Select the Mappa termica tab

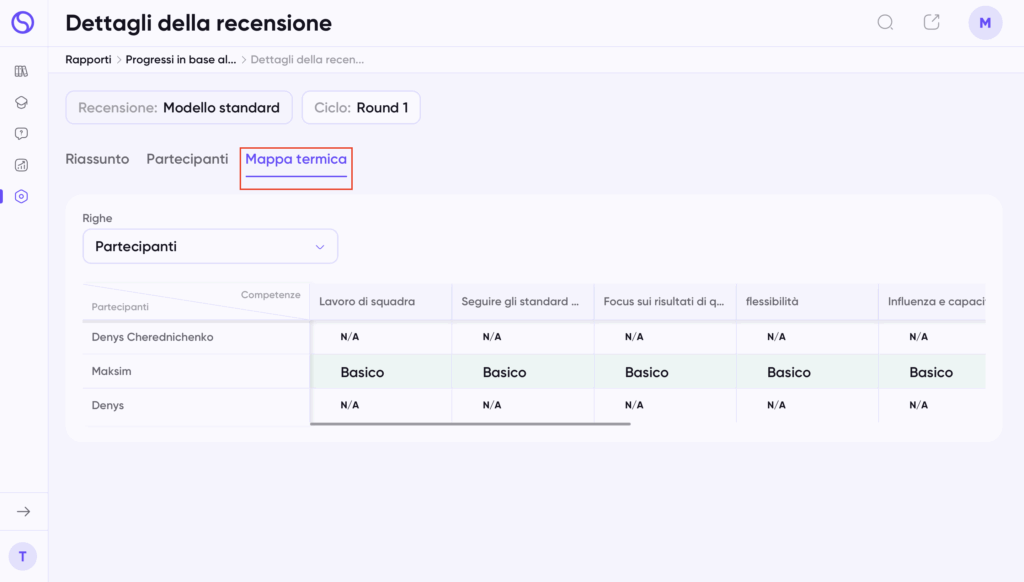pyautogui.click(x=296, y=159)
